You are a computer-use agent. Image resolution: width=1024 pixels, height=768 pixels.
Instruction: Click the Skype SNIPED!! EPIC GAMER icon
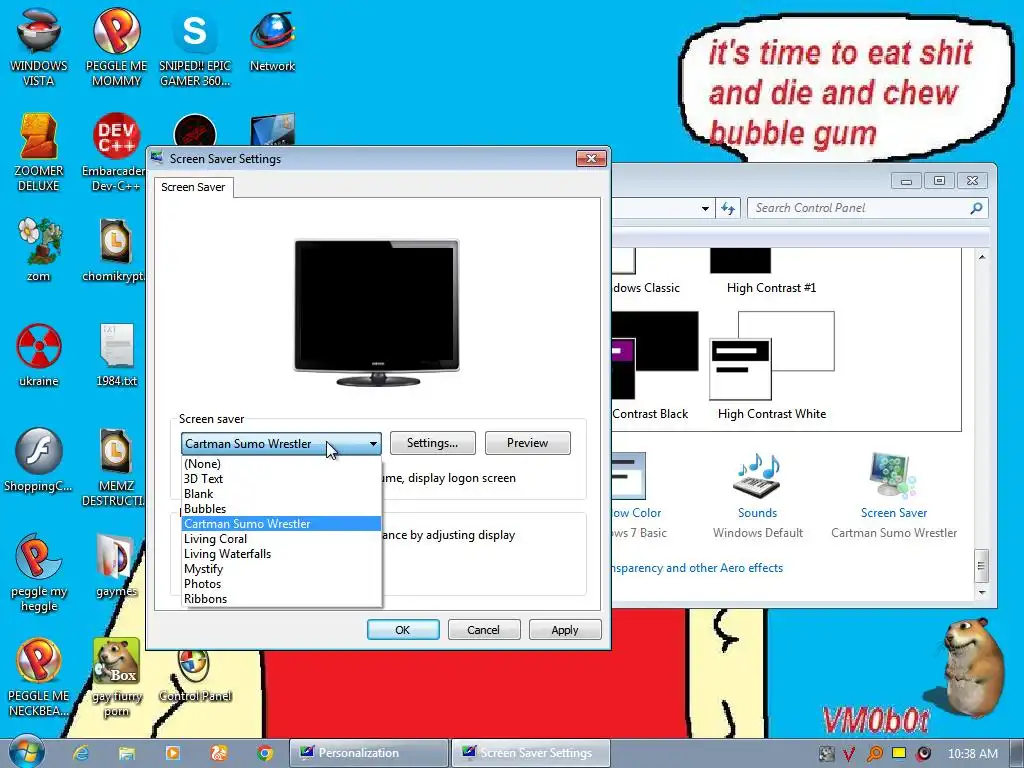coord(195,46)
